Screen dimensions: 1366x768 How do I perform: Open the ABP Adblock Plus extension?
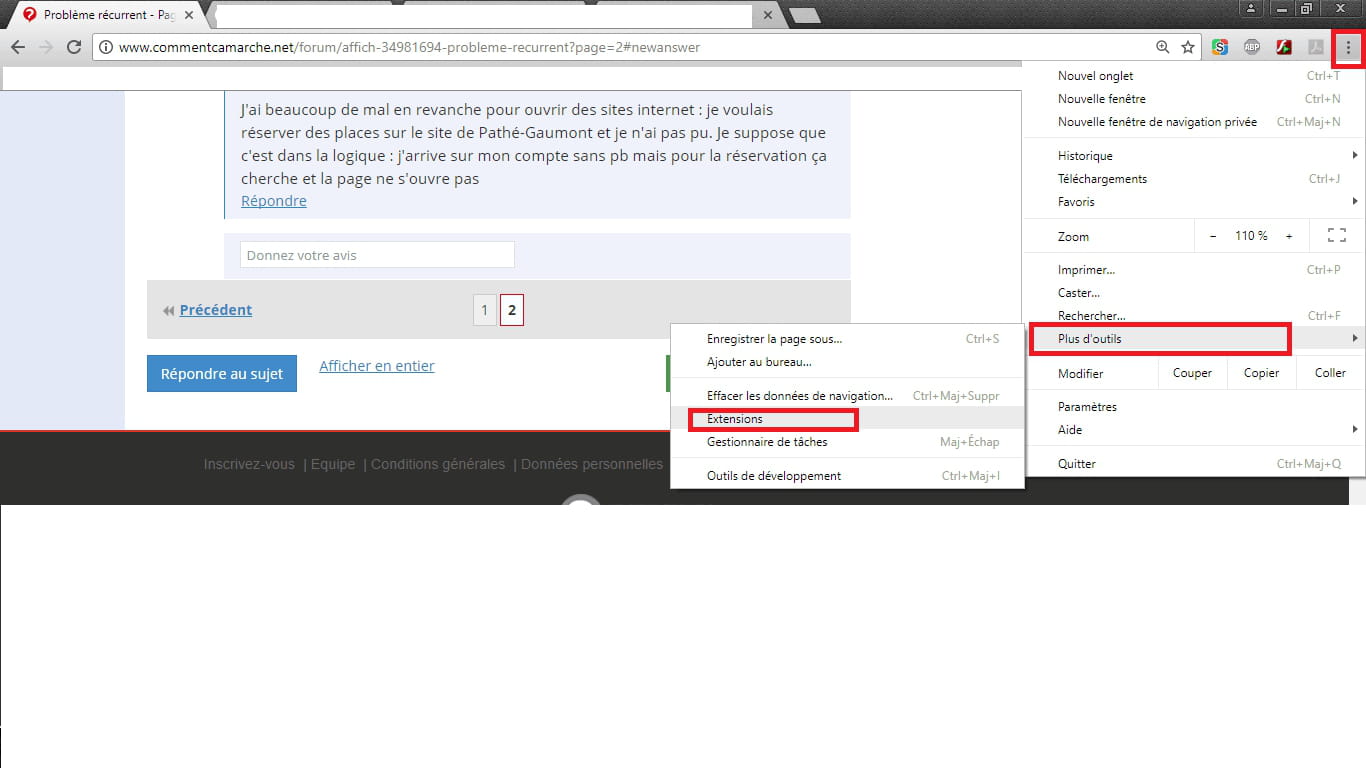1252,47
